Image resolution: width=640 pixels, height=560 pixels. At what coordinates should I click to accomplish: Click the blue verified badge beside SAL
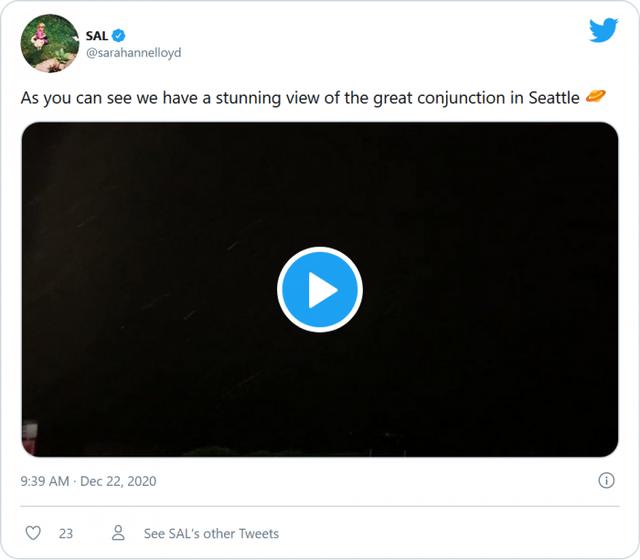click(119, 36)
